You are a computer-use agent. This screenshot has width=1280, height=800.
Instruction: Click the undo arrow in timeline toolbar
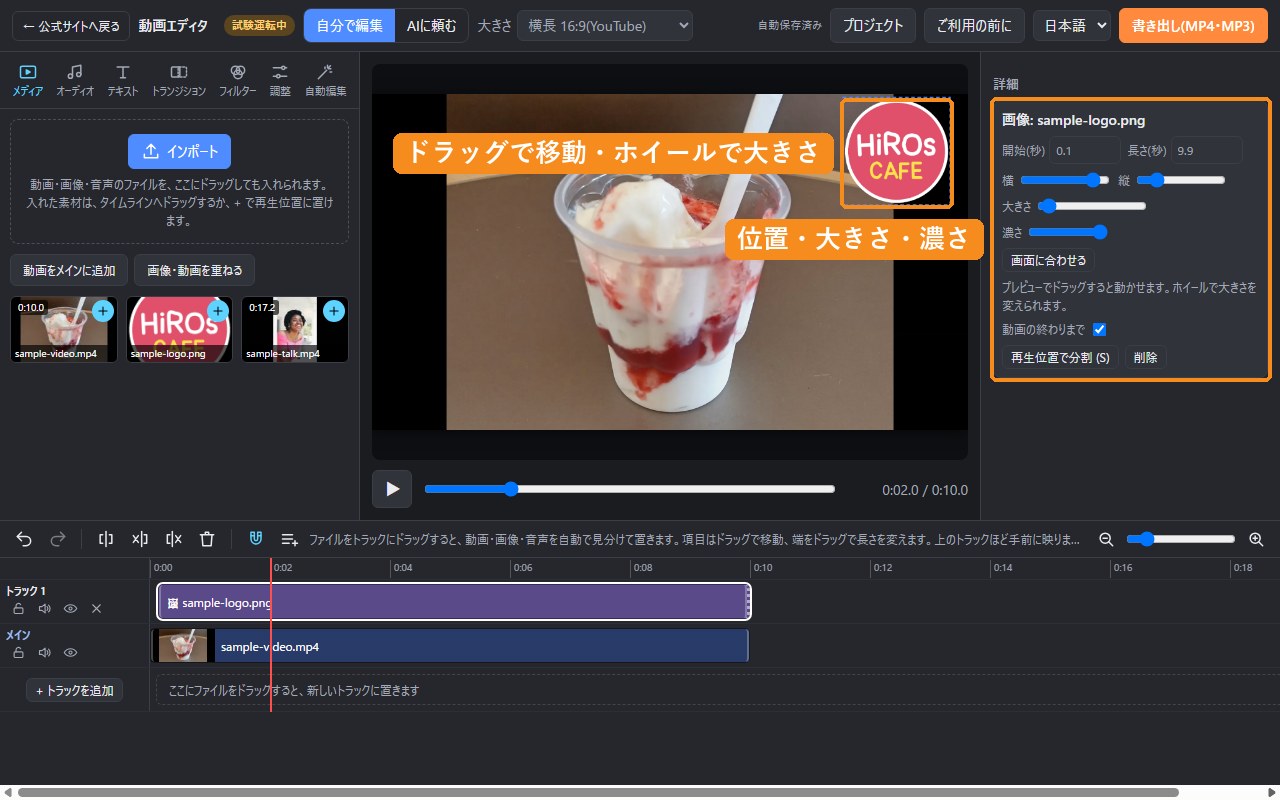tap(24, 539)
